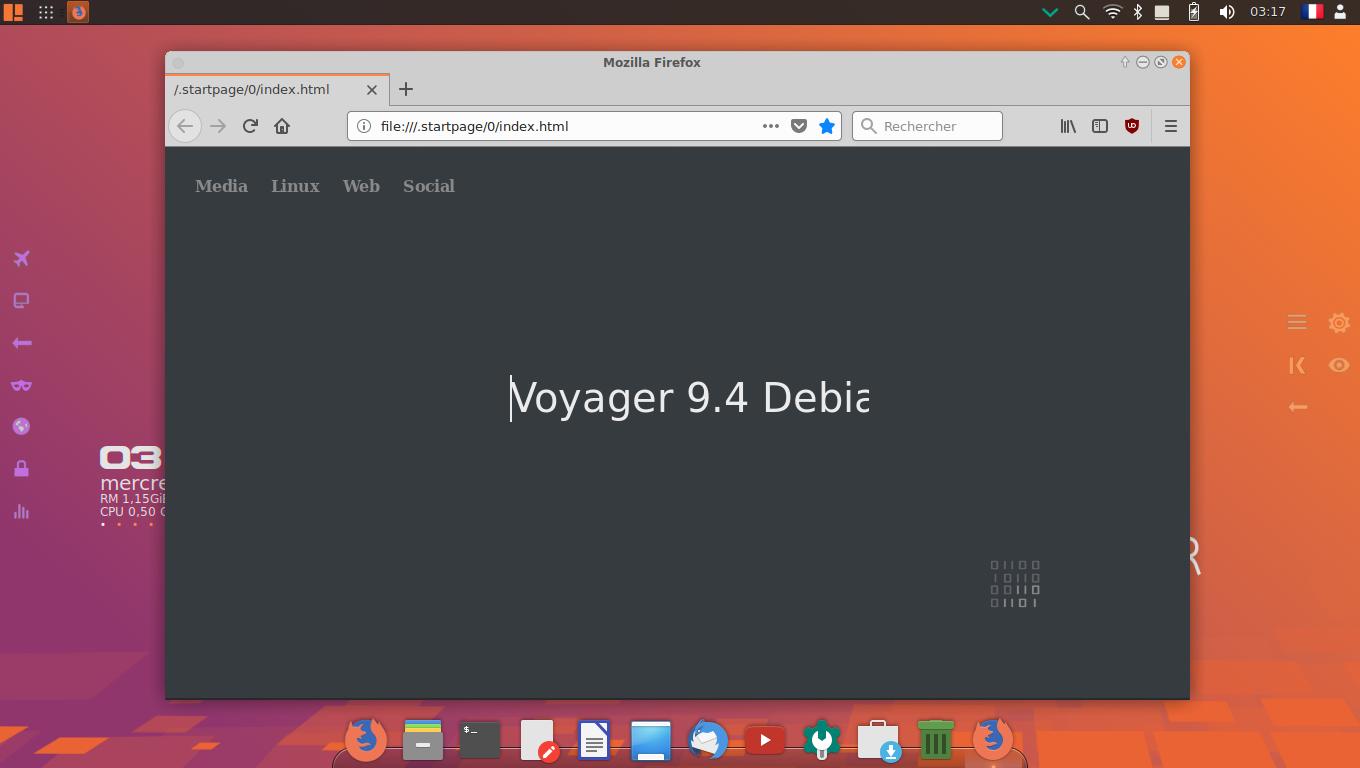This screenshot has height=768, width=1360.
Task: Click the back arrow on the right desktop panel
Action: pos(1297,407)
